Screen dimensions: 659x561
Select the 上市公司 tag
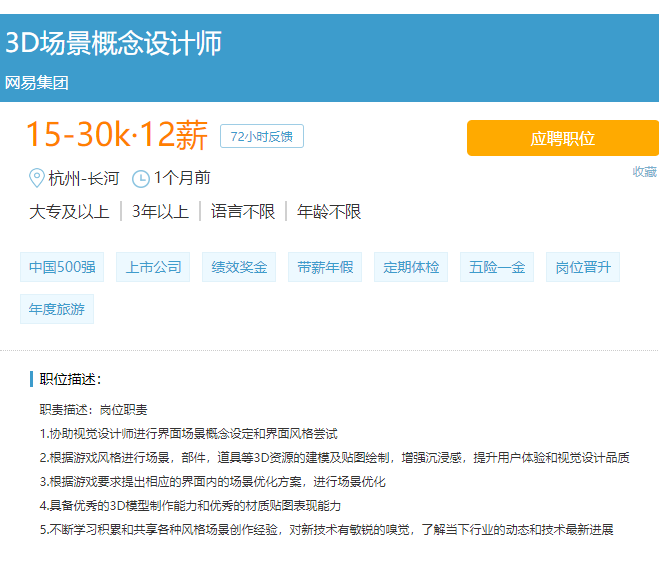coord(153,267)
